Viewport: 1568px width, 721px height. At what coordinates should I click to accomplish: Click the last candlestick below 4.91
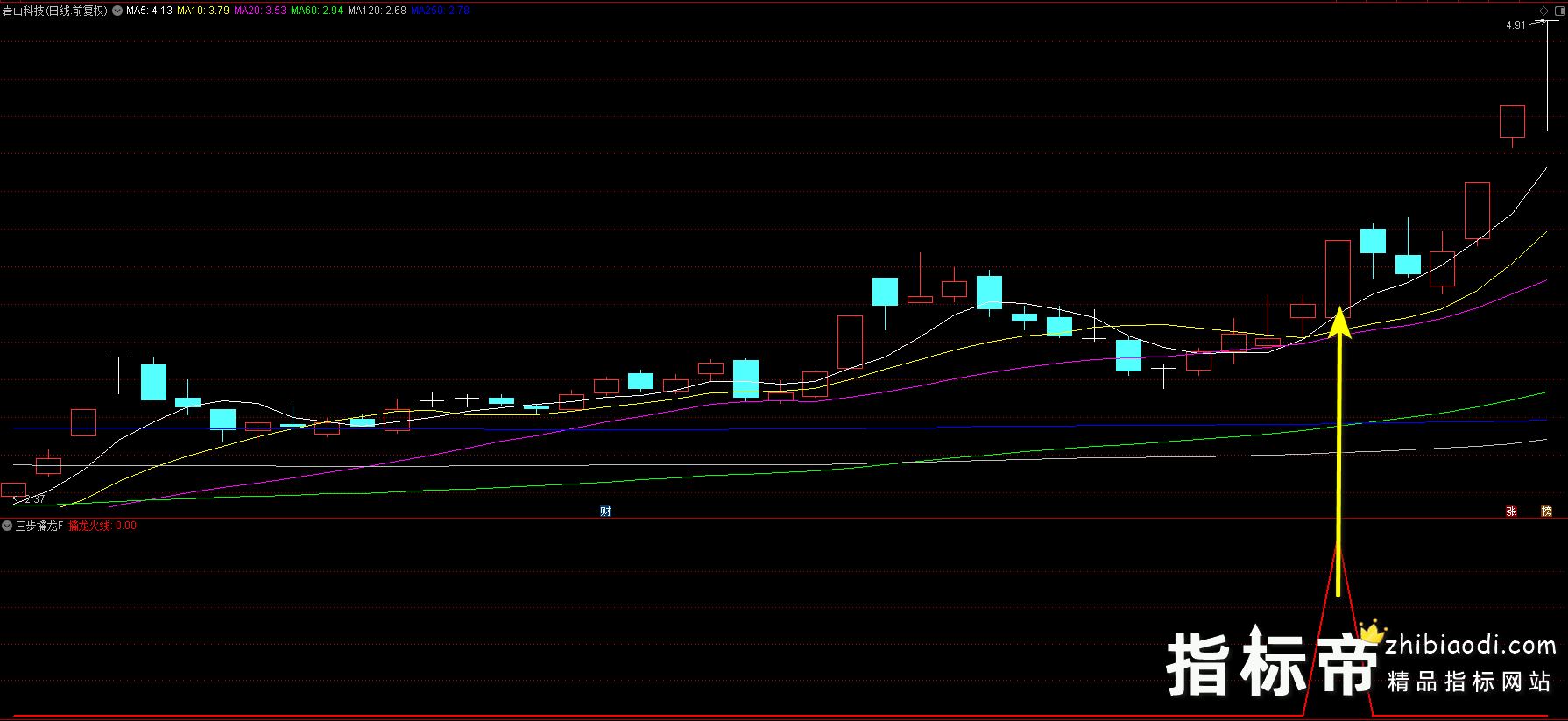pyautogui.click(x=1547, y=76)
